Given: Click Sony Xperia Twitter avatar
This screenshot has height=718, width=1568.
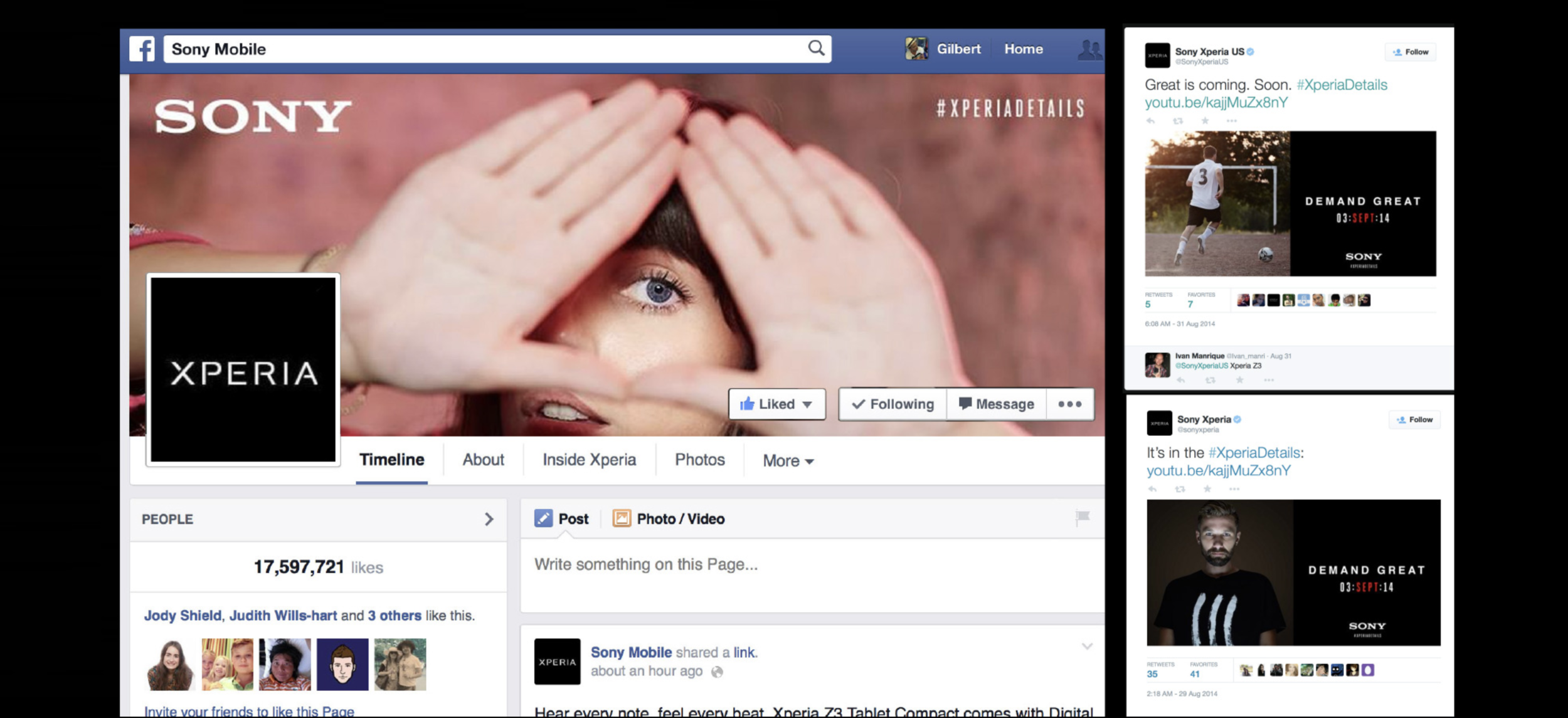Looking at the screenshot, I should [x=1159, y=423].
